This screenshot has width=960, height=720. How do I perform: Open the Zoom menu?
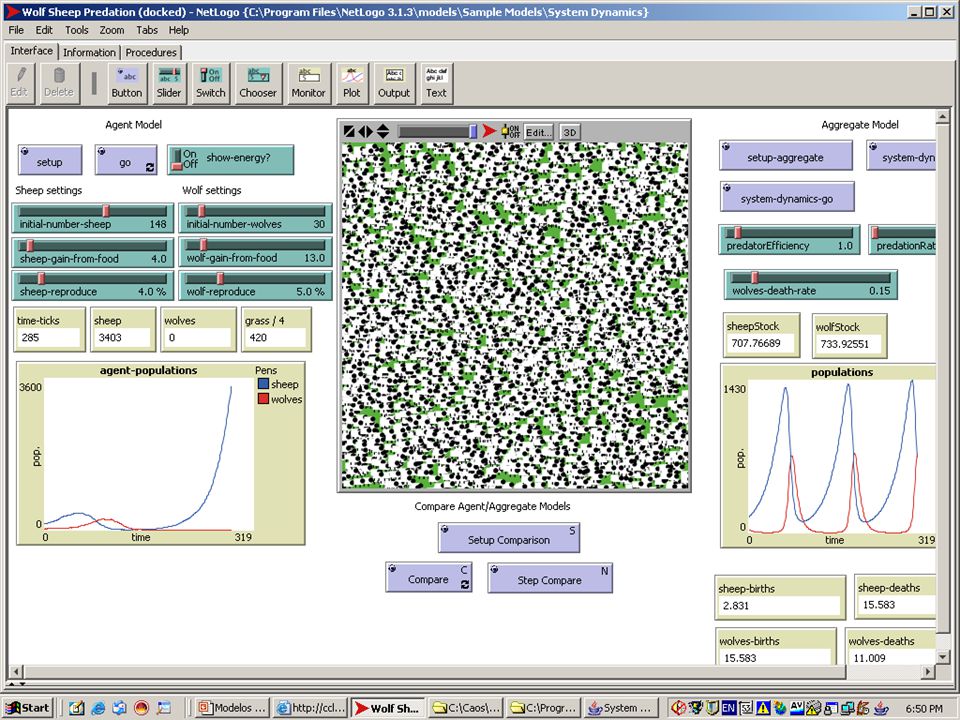111,30
